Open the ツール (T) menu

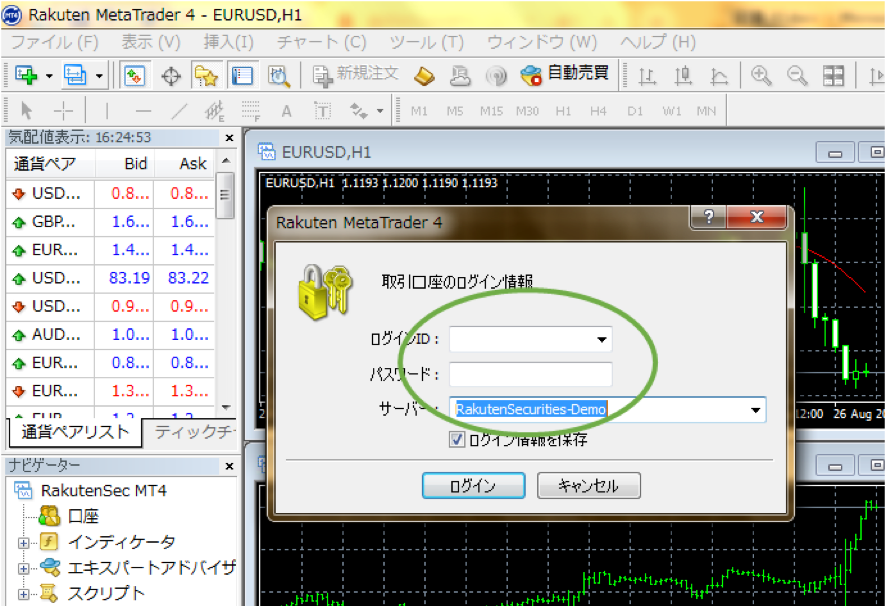click(427, 42)
